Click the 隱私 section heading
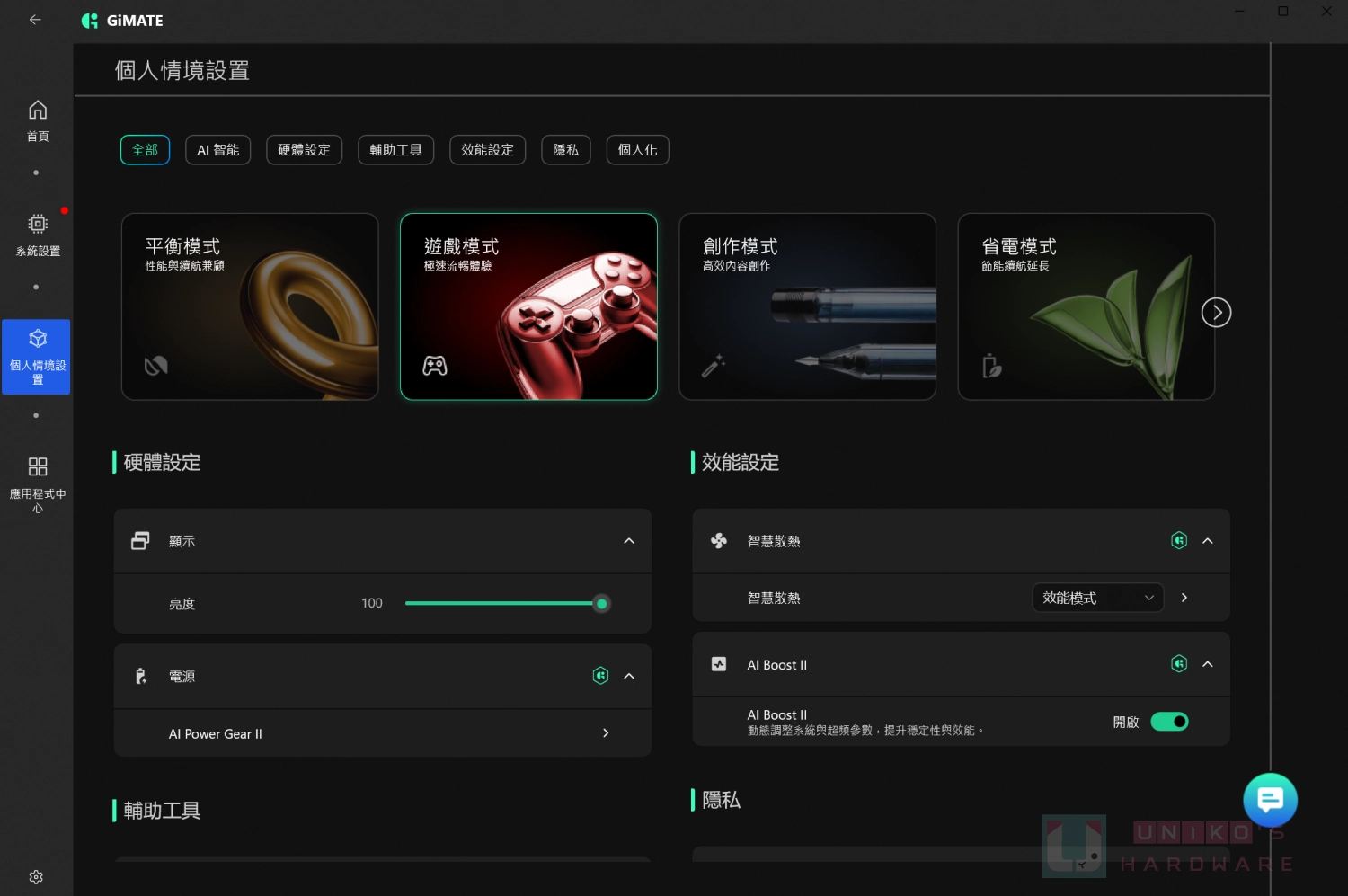Image resolution: width=1348 pixels, height=896 pixels. tap(721, 800)
